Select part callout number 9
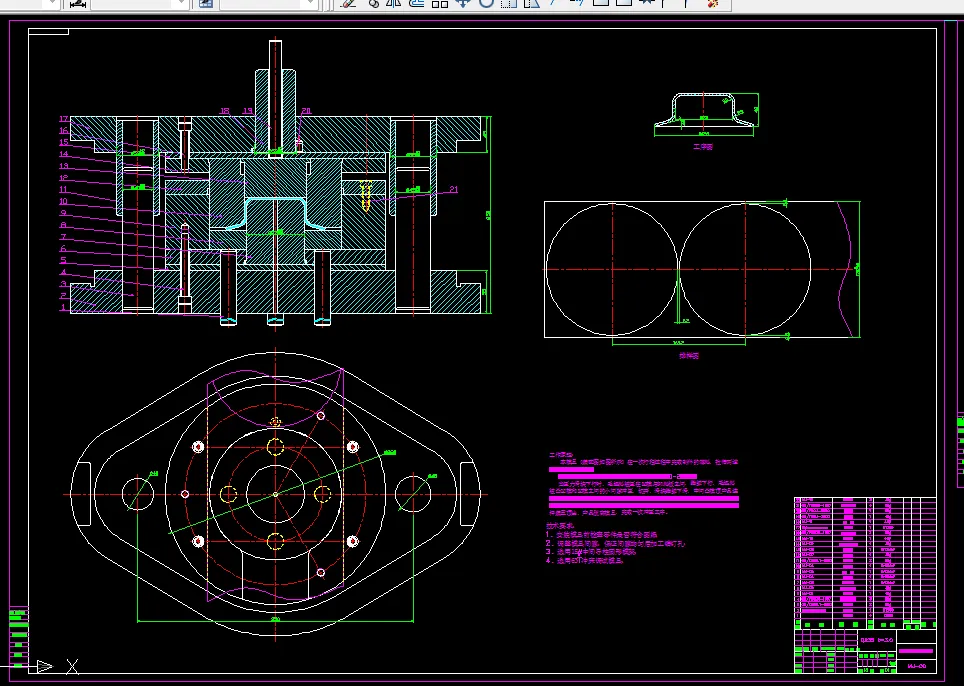Viewport: 964px width, 686px height. coord(63,213)
